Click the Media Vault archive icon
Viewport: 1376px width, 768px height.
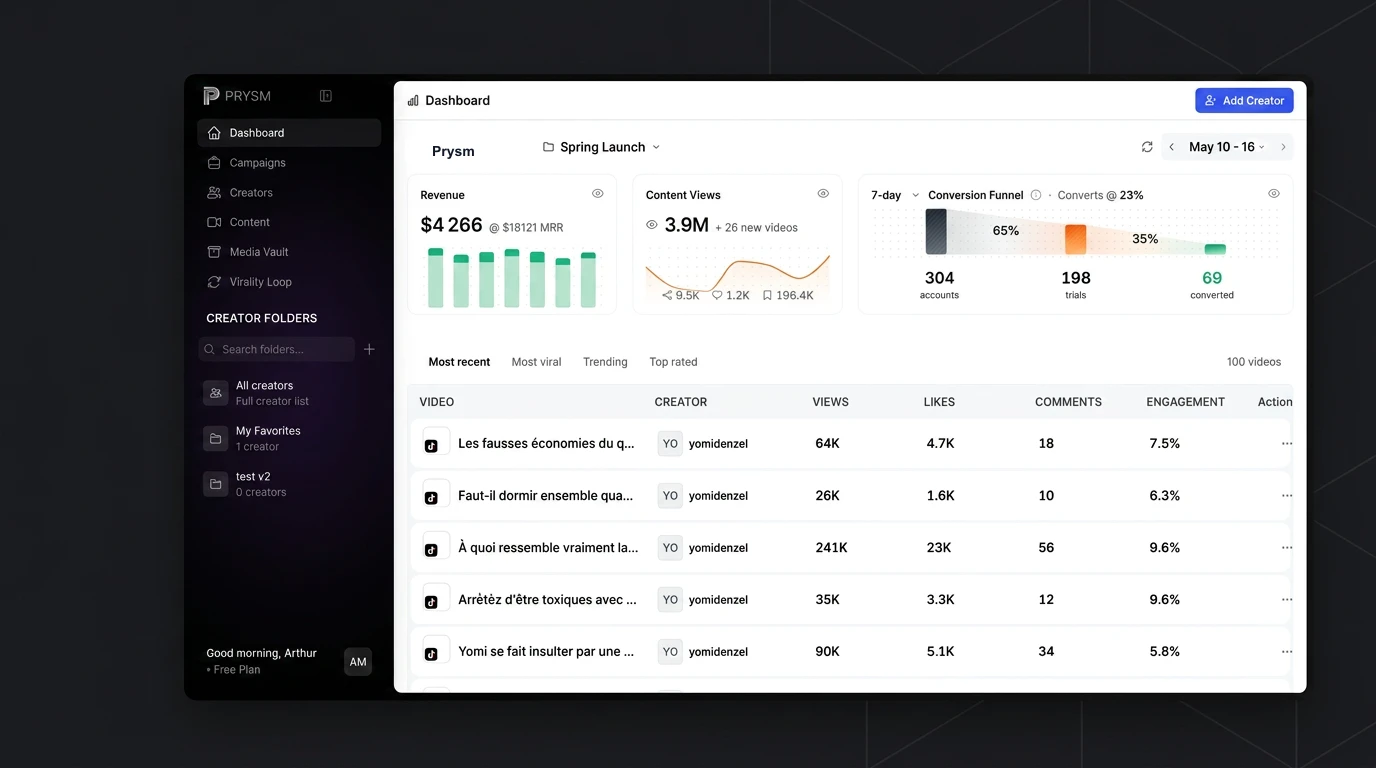click(214, 252)
